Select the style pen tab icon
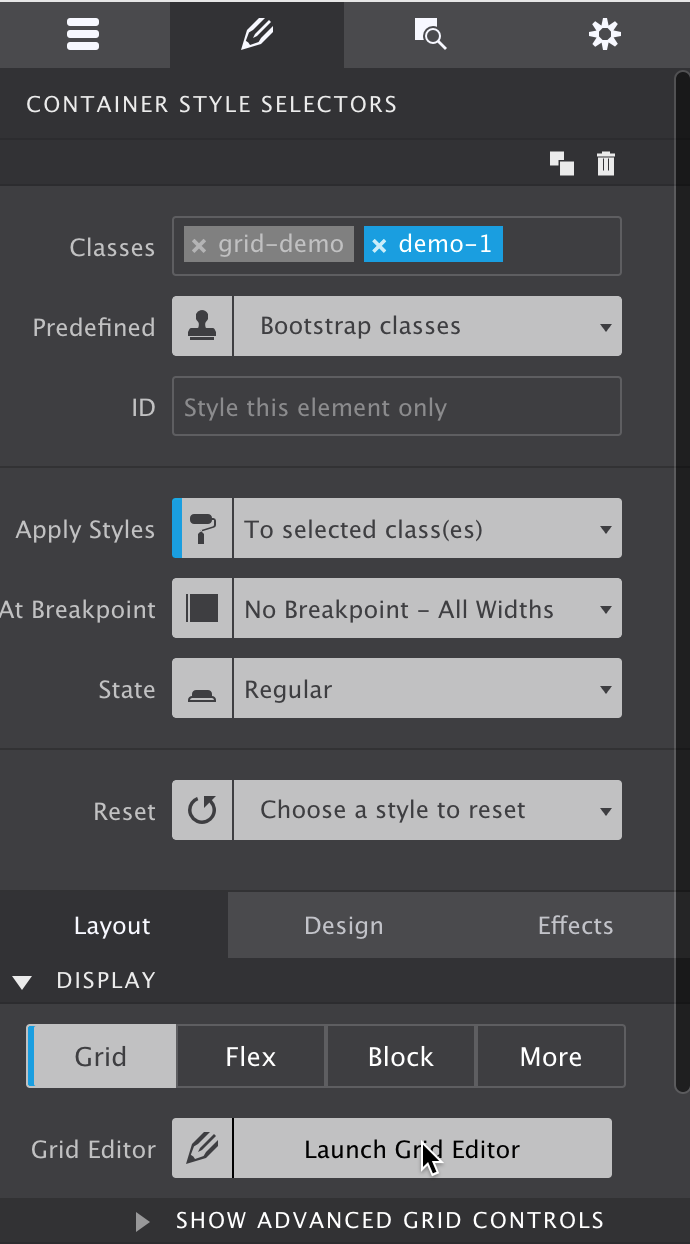Screen dimensions: 690x1244 (257, 34)
